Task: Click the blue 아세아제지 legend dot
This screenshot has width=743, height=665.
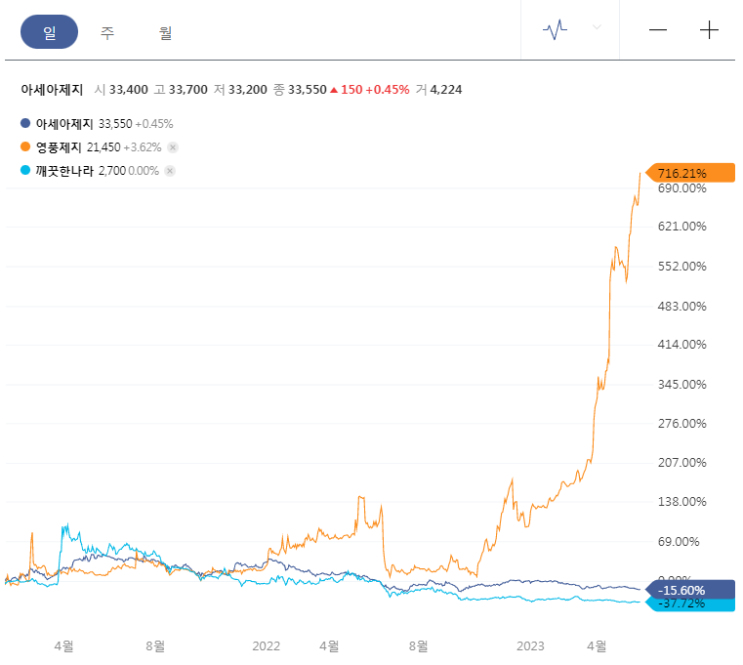Action: [x=25, y=123]
